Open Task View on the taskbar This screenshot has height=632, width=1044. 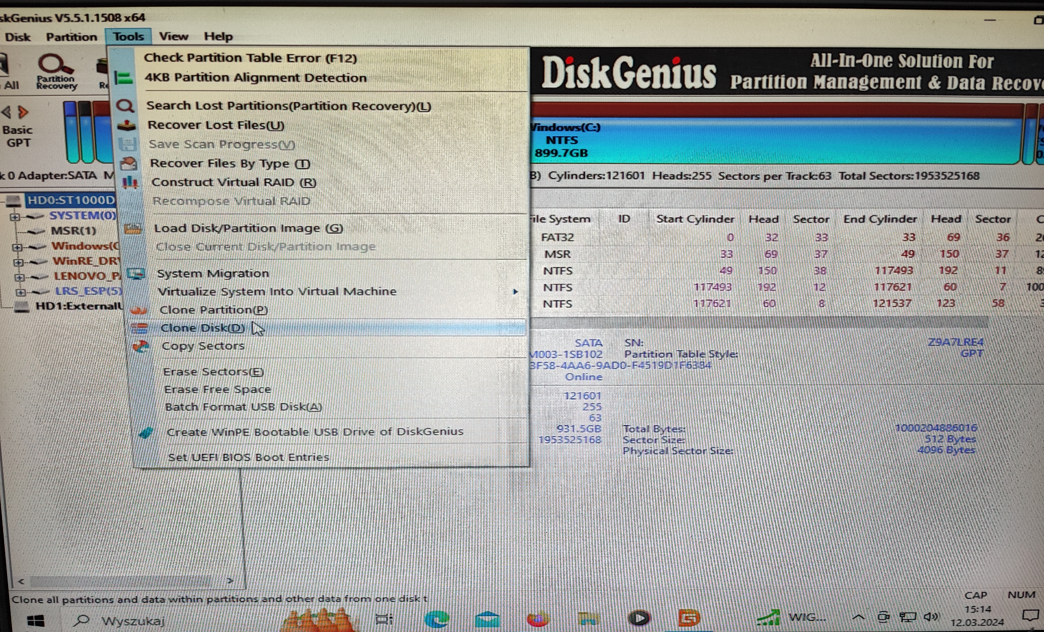click(384, 619)
